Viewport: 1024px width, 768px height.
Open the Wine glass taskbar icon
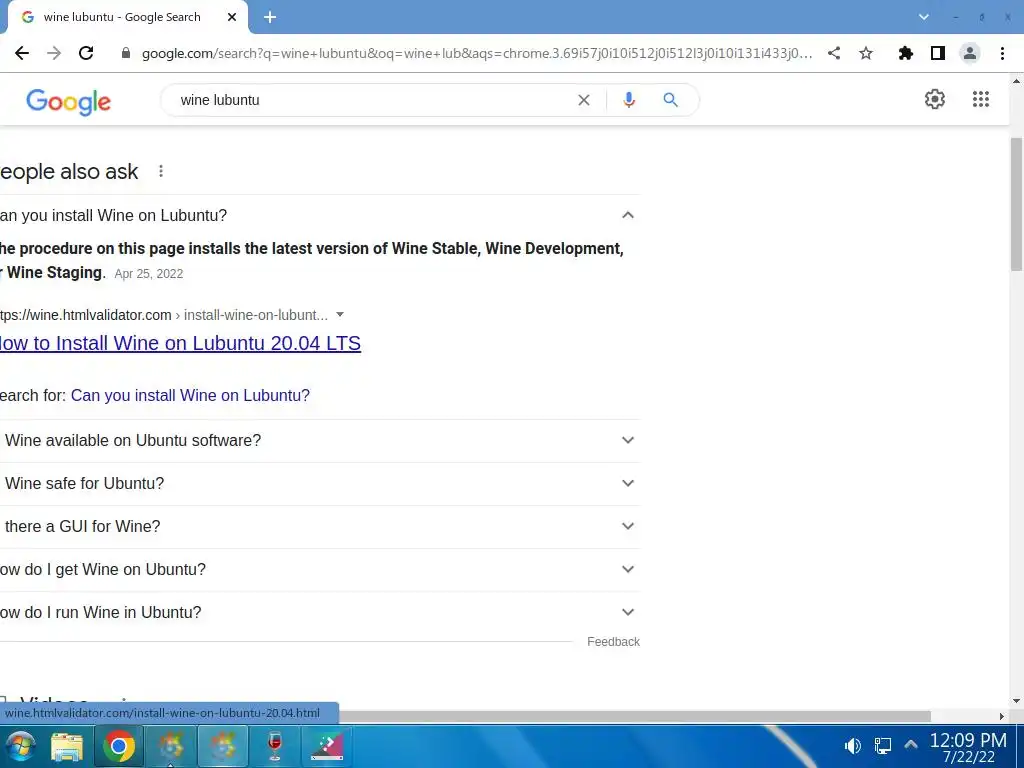[275, 746]
